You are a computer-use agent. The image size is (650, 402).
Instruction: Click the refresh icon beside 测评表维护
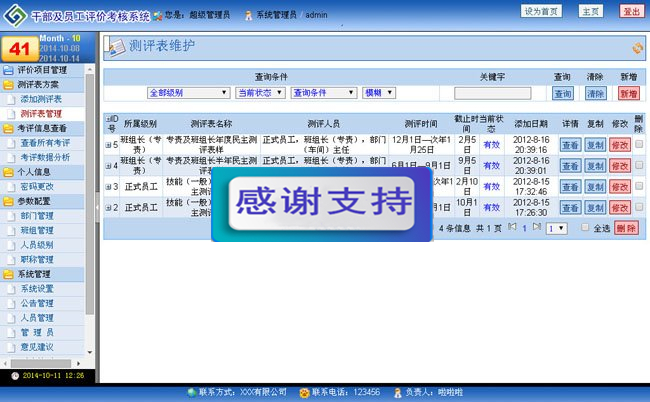click(x=638, y=48)
